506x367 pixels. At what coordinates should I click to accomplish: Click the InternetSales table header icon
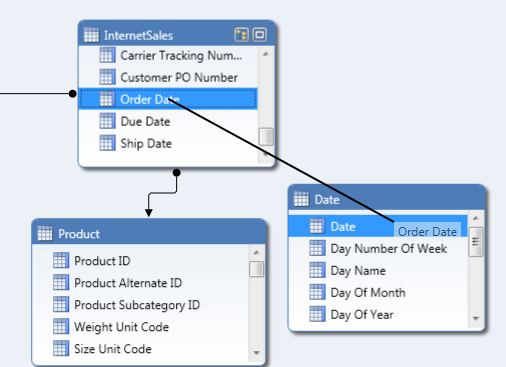pyautogui.click(x=91, y=35)
